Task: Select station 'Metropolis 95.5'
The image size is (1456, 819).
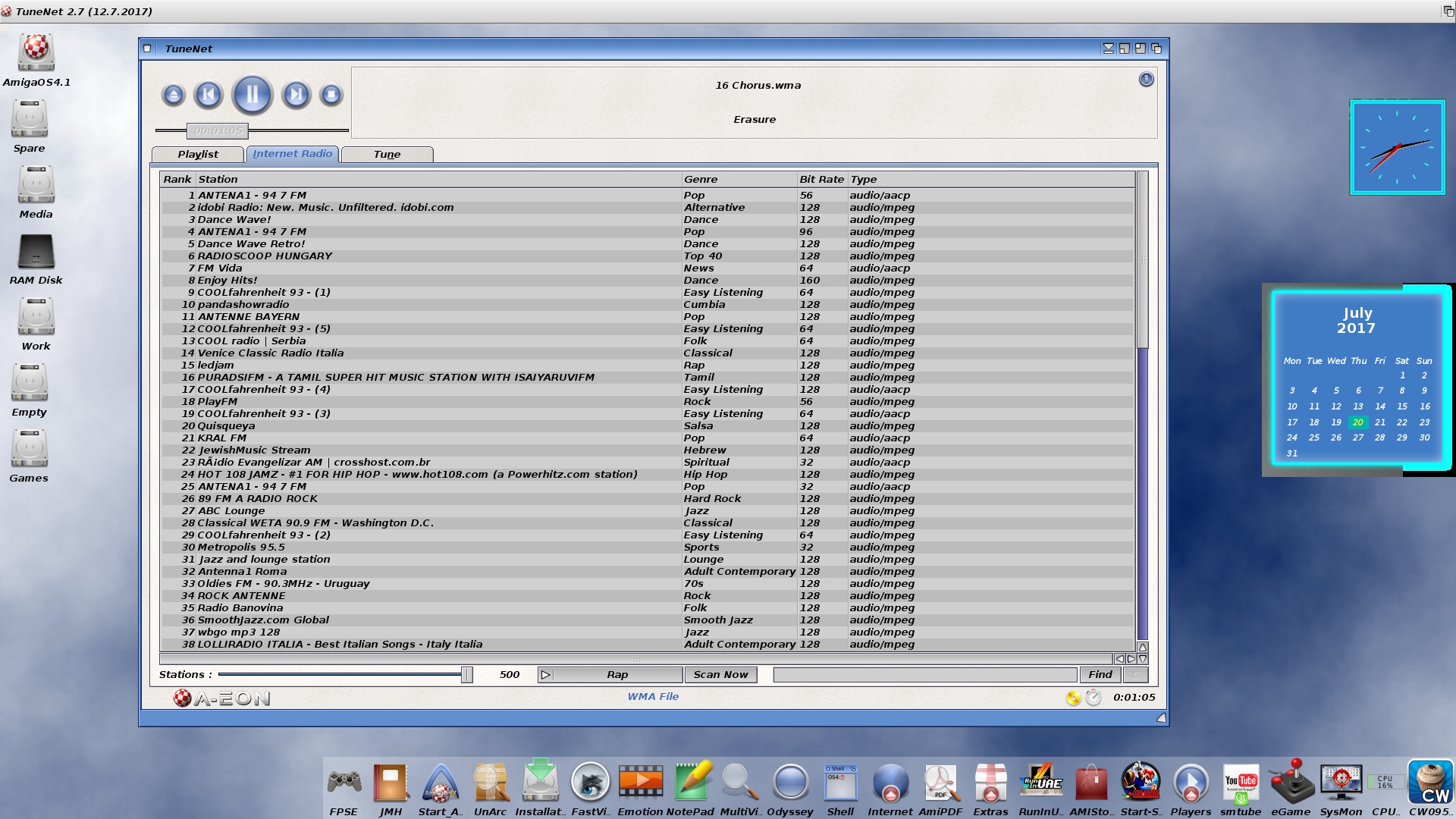Action: (x=647, y=548)
